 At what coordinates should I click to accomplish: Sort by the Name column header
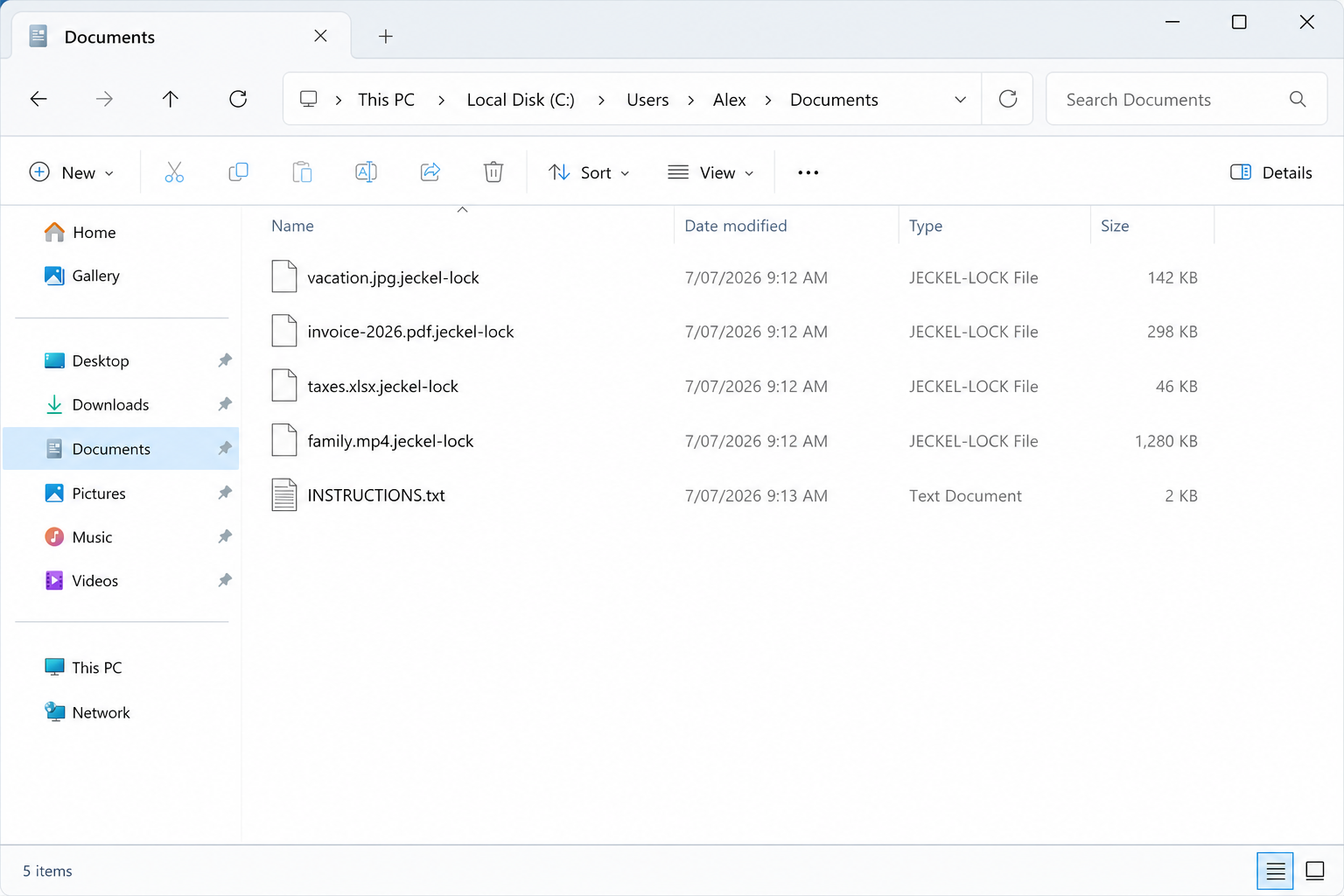point(292,226)
